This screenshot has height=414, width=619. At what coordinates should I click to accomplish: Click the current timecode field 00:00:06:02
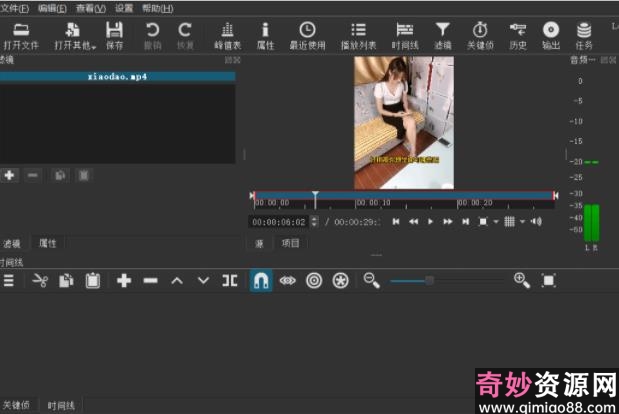pyautogui.click(x=279, y=221)
